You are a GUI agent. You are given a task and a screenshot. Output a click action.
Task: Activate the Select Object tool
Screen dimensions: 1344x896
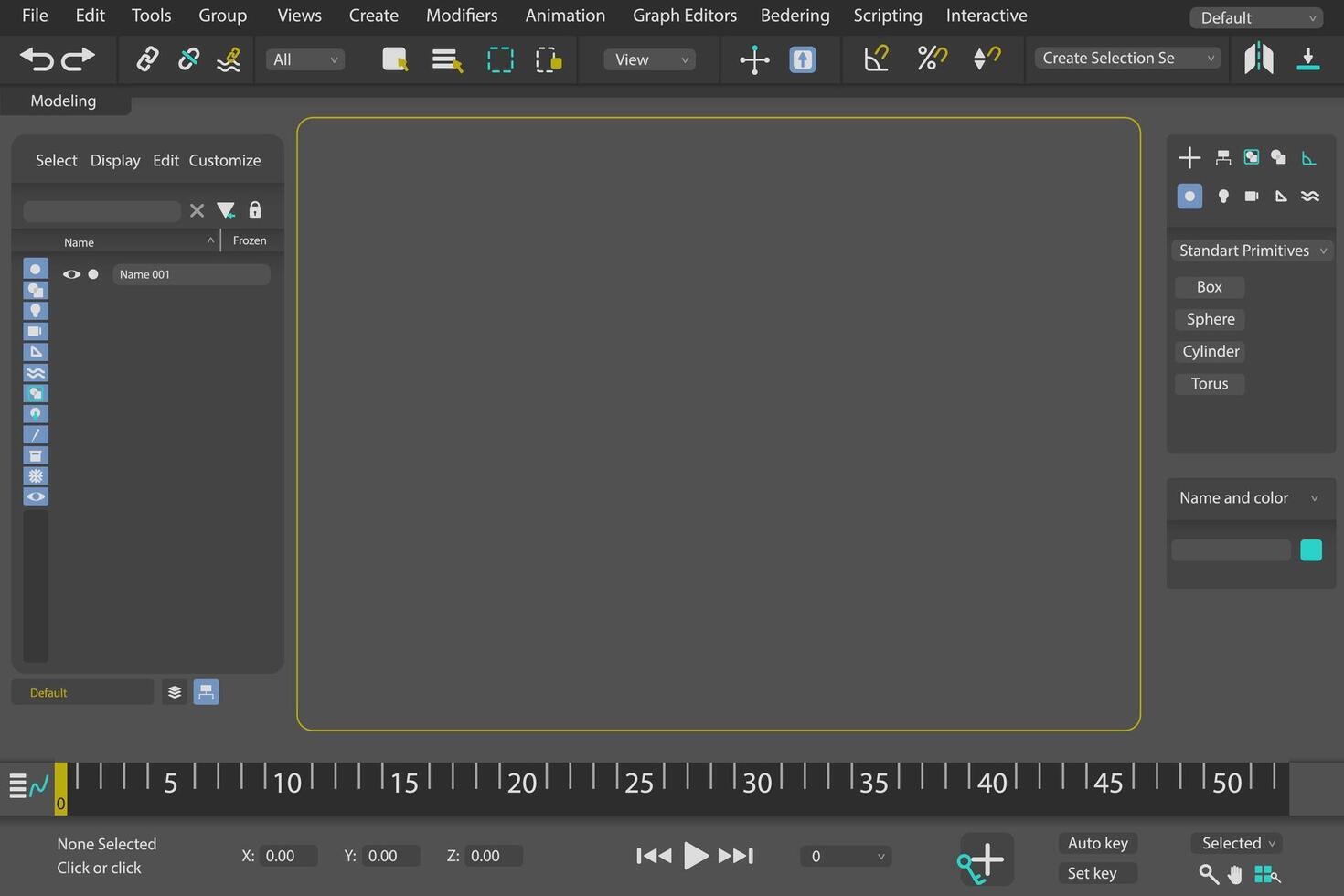click(394, 59)
